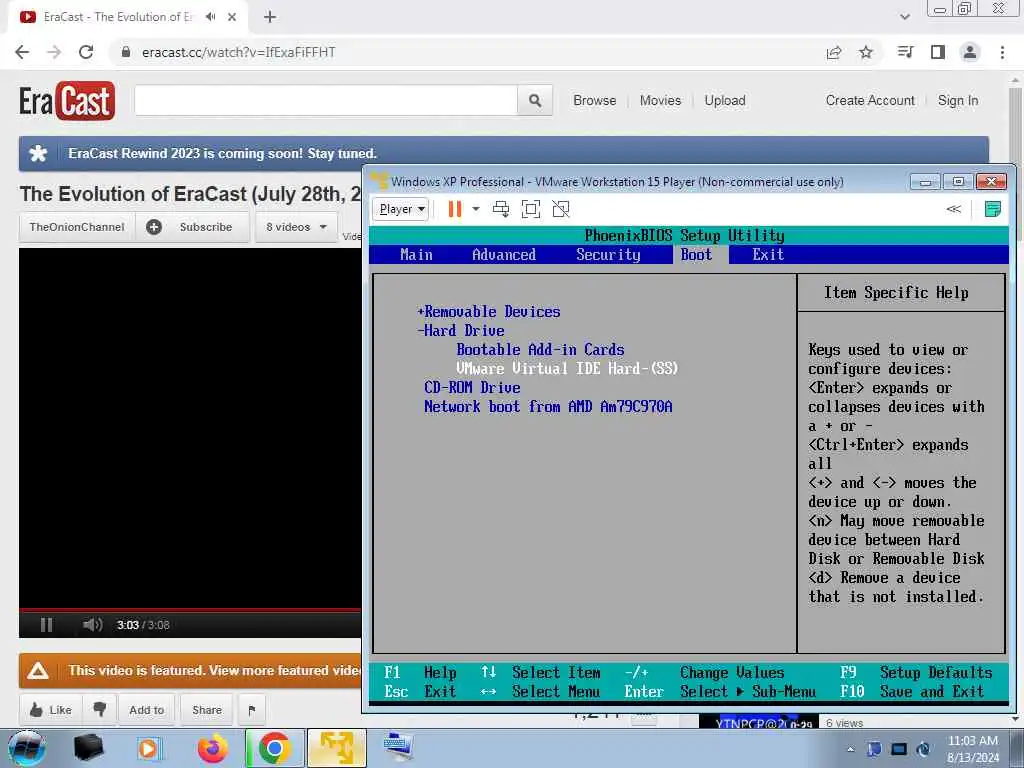Open the VMware Player menu dropdown
Screen dimensions: 1024x768
click(401, 209)
